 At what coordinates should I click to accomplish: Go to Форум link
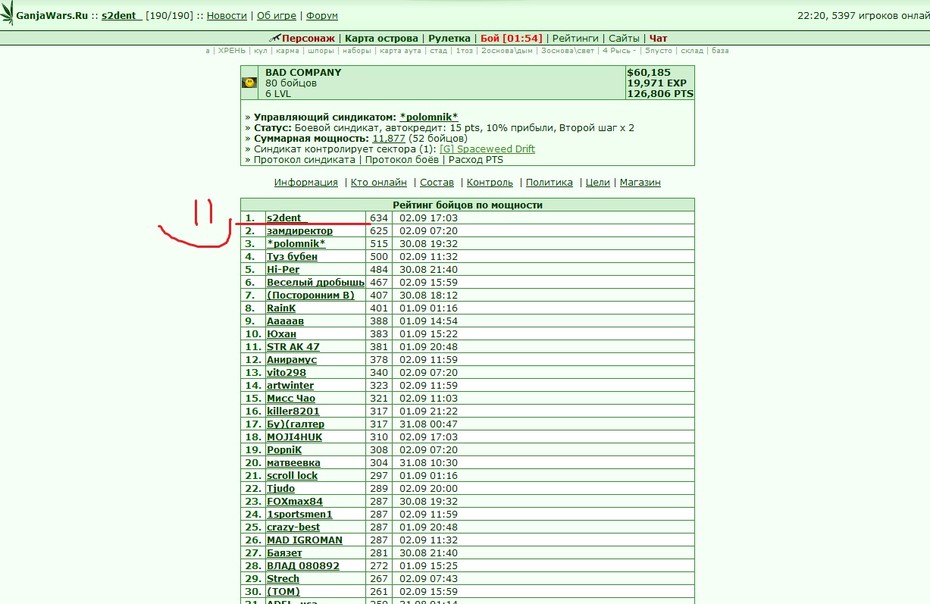tap(322, 15)
